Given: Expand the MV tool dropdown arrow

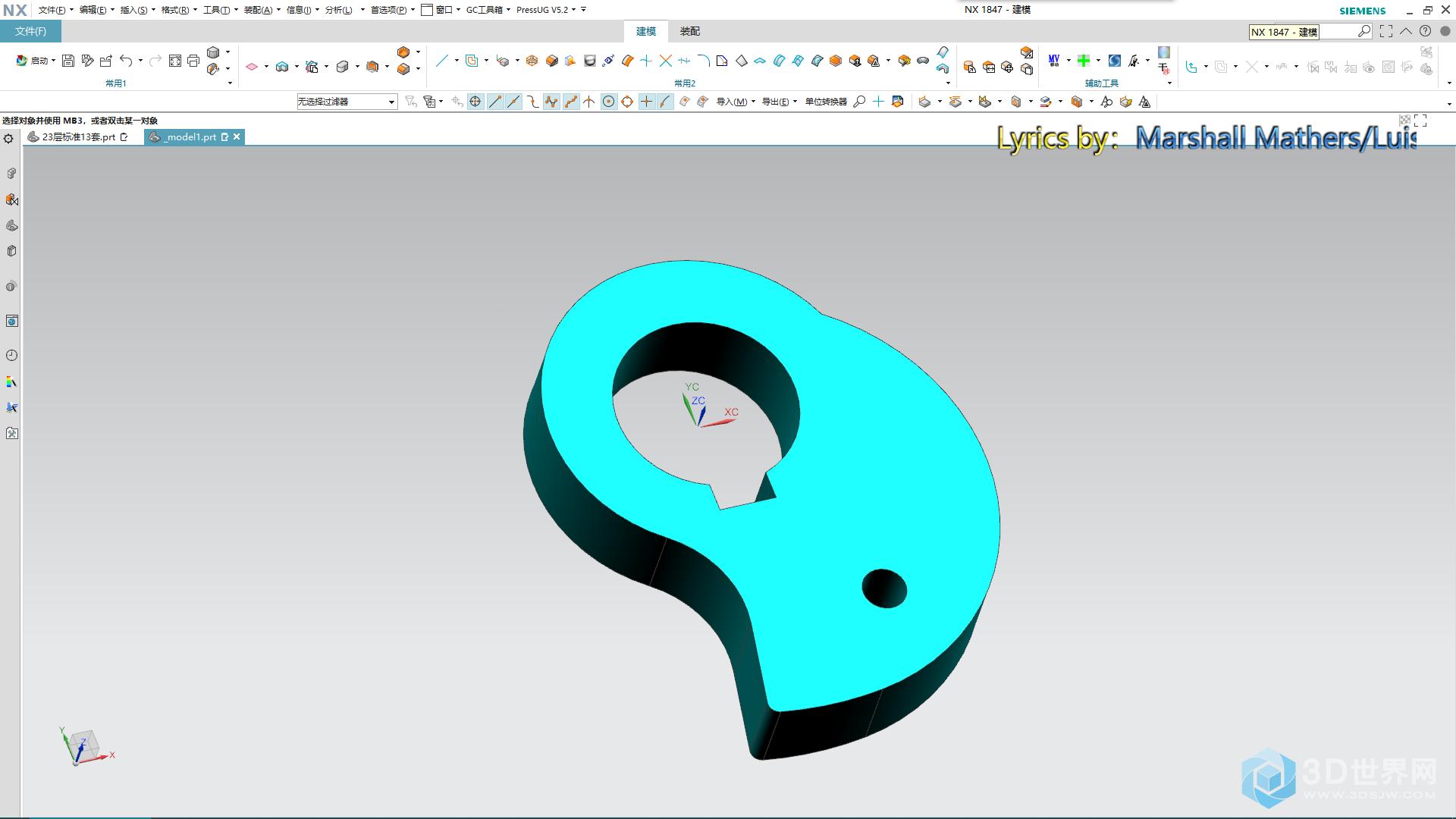Looking at the screenshot, I should [x=1068, y=61].
